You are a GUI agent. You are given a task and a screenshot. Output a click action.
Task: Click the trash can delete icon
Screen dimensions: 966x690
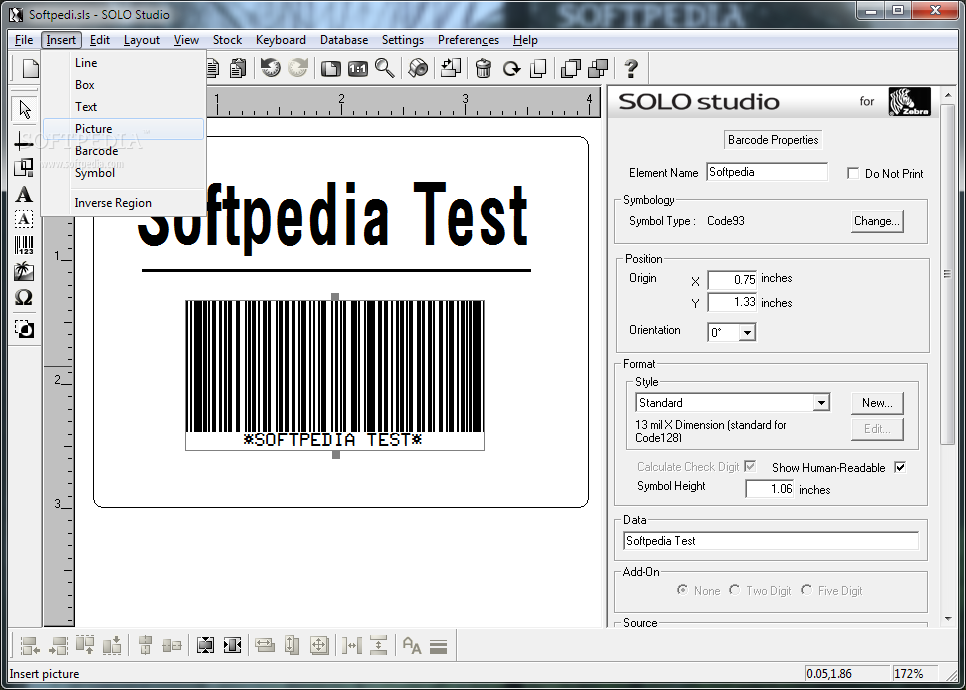point(484,68)
